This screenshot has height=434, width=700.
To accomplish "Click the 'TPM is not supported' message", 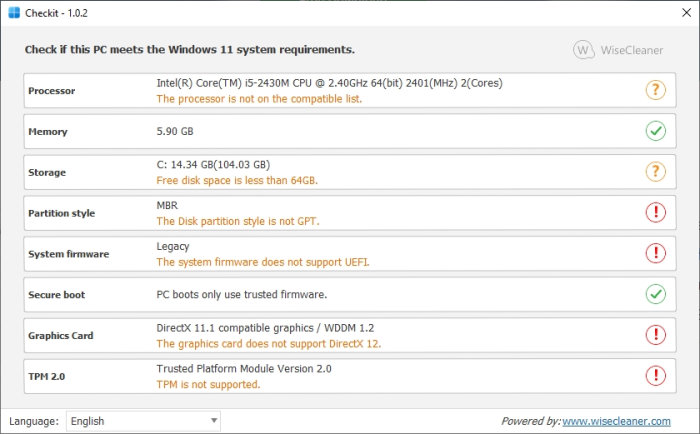I will coord(208,384).
